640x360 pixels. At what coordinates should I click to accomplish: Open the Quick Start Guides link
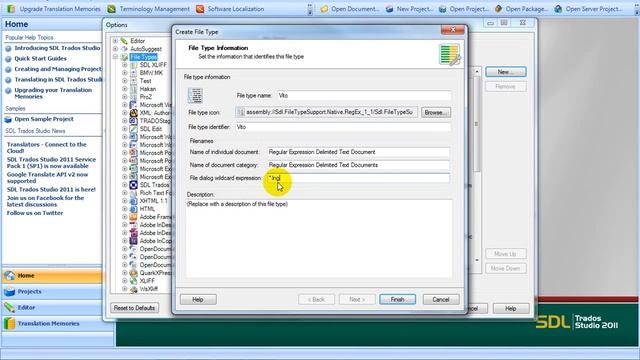pyautogui.click(x=40, y=59)
